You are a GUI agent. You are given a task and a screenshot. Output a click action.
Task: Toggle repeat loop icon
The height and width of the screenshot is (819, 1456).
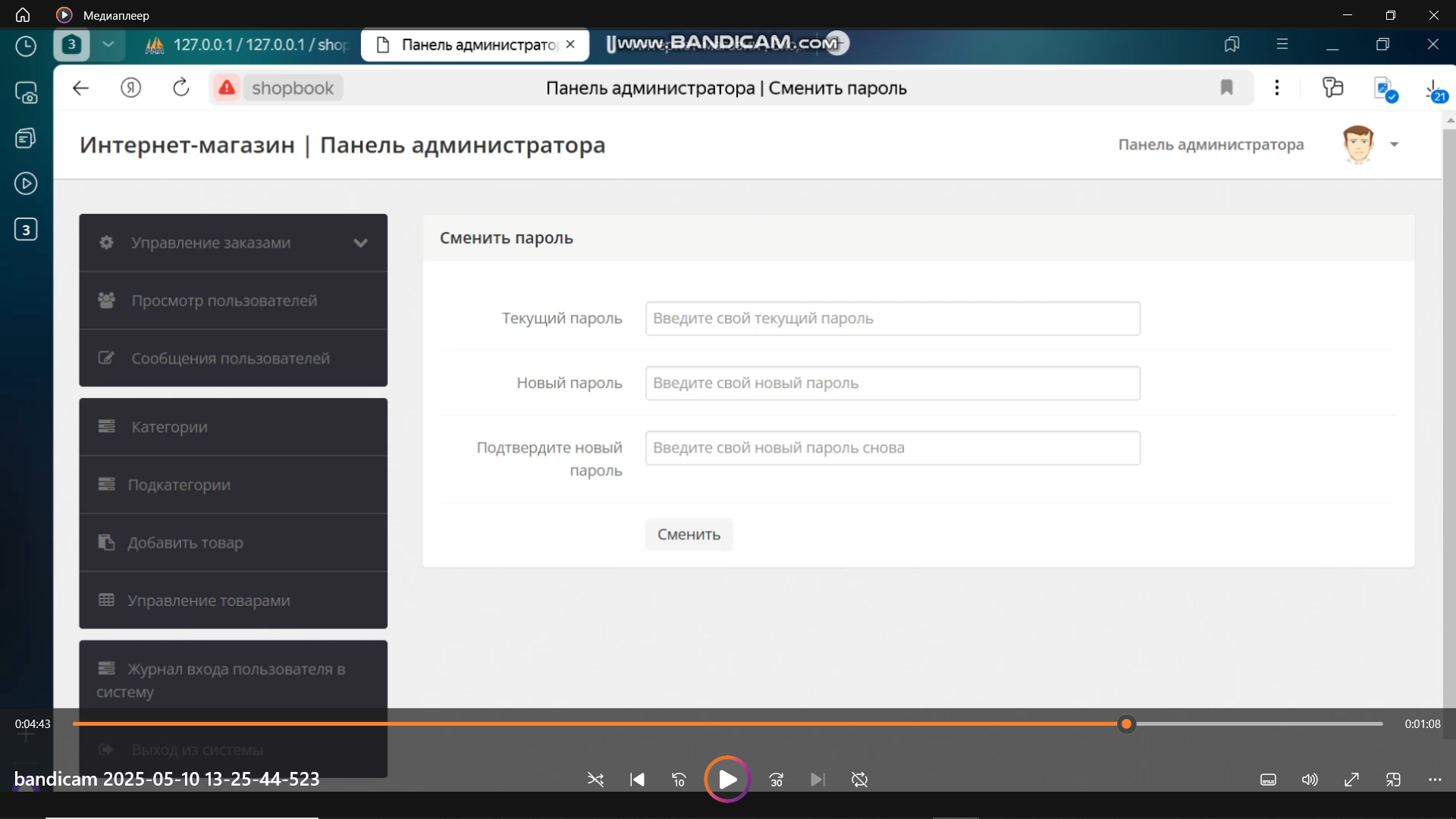tap(859, 780)
